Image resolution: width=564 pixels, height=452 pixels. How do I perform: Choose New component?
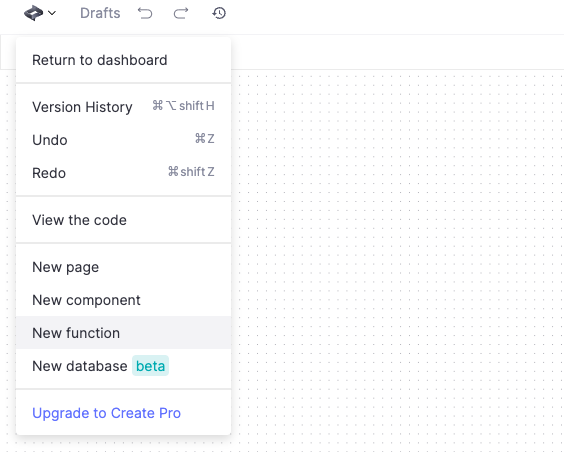tap(123, 300)
